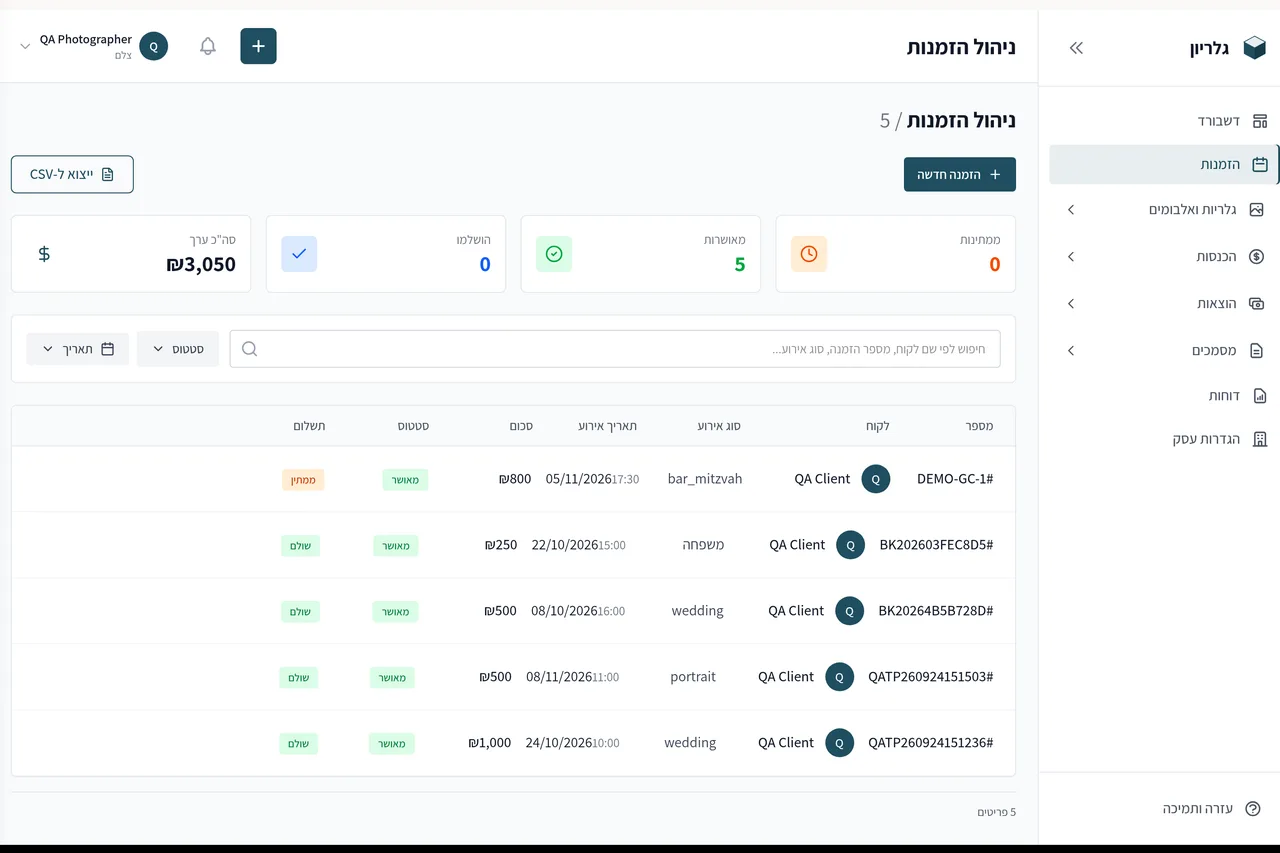Collapse the sidebar with the double-chevron icon
The image size is (1280, 853).
pyautogui.click(x=1076, y=48)
